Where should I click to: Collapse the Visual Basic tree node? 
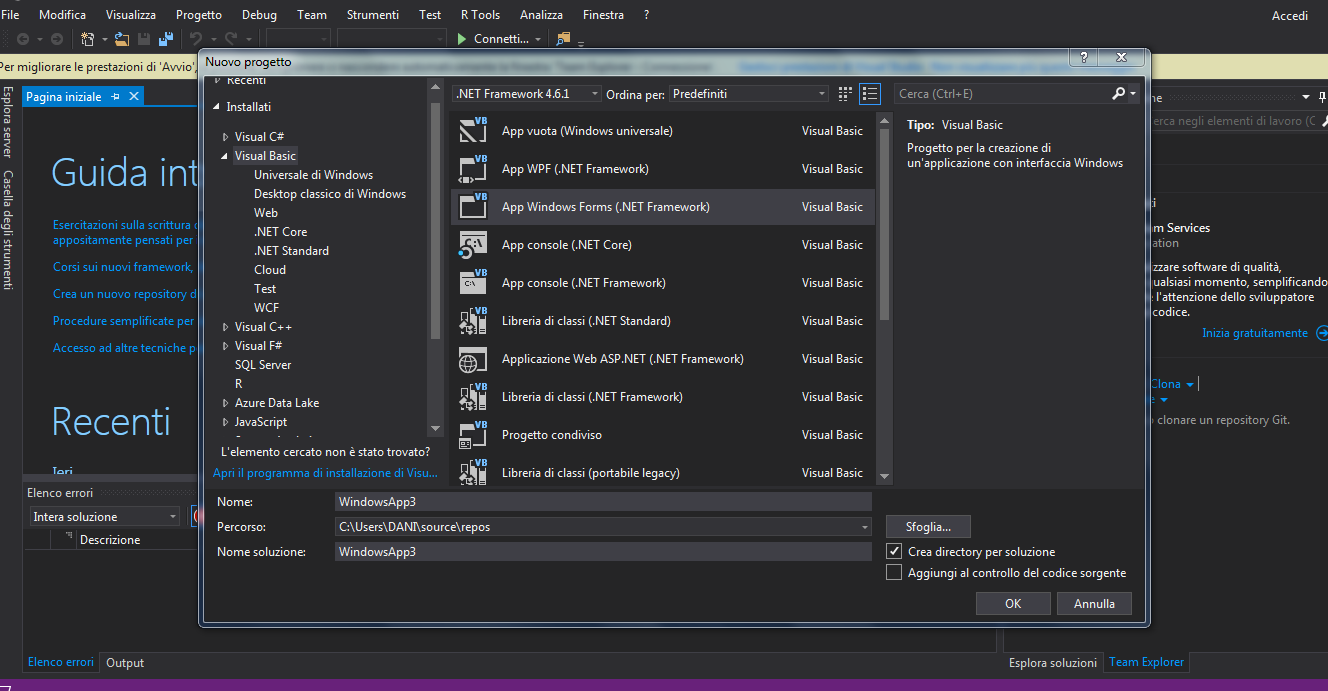[225, 156]
